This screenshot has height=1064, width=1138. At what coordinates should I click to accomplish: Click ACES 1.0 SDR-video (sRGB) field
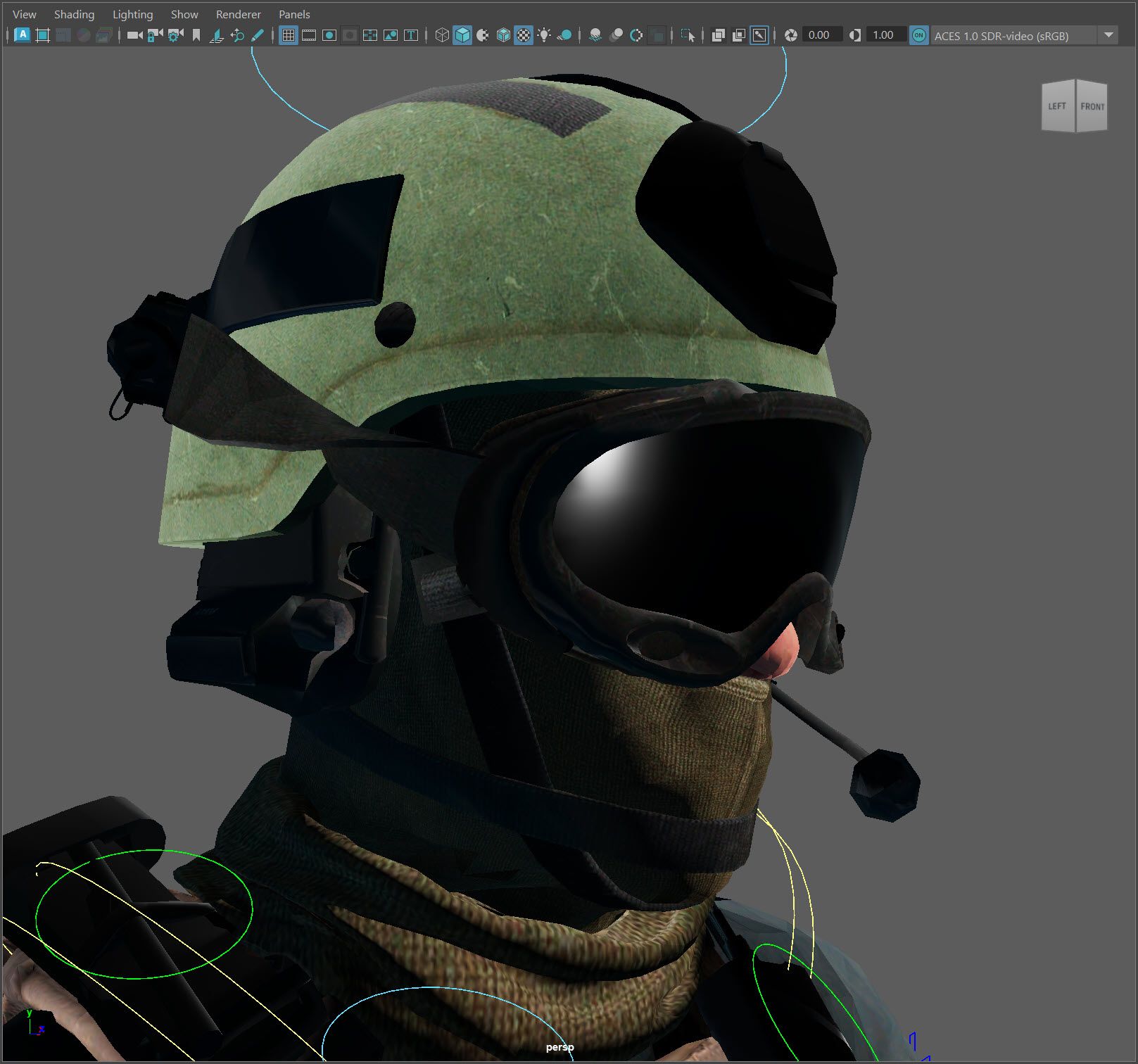click(x=1013, y=35)
